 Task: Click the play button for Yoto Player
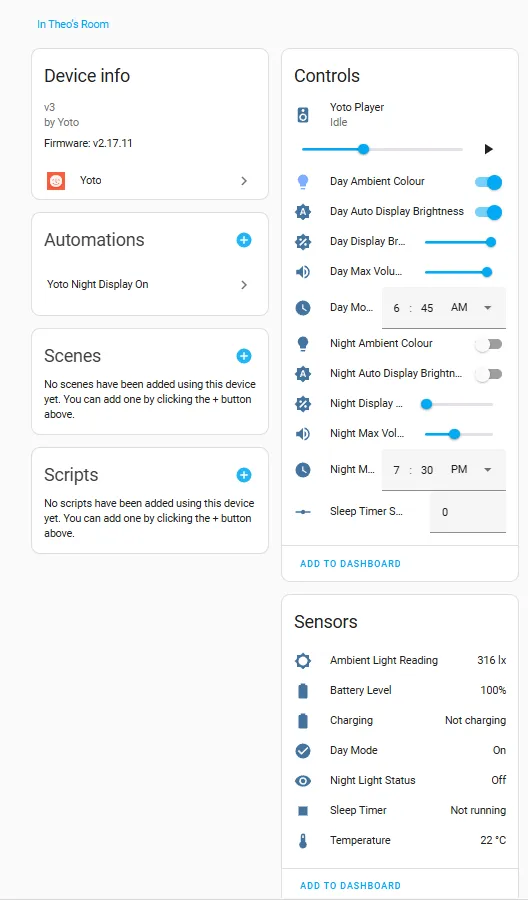click(x=488, y=149)
